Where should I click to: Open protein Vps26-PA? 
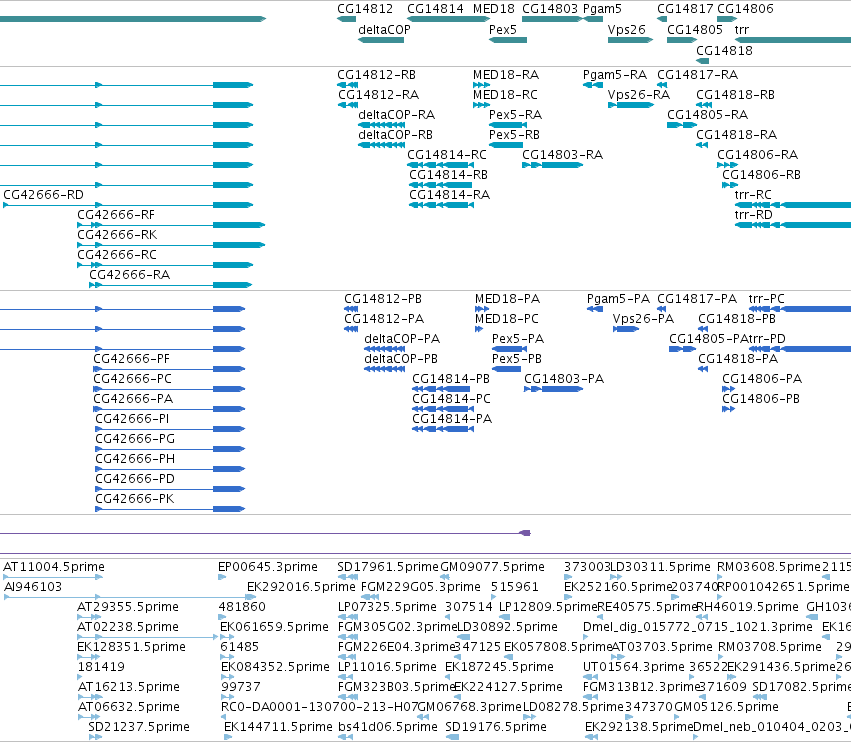(643, 320)
